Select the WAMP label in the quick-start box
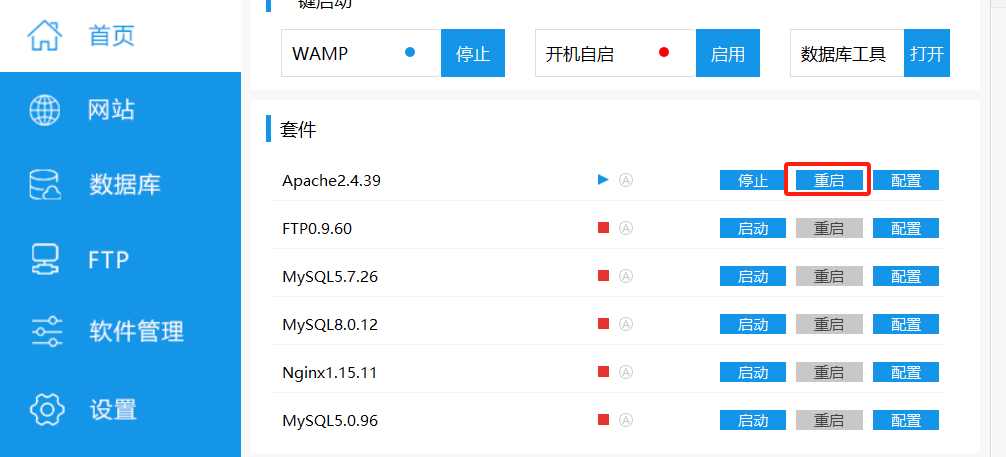Screen dimensions: 1006x457 point(320,53)
